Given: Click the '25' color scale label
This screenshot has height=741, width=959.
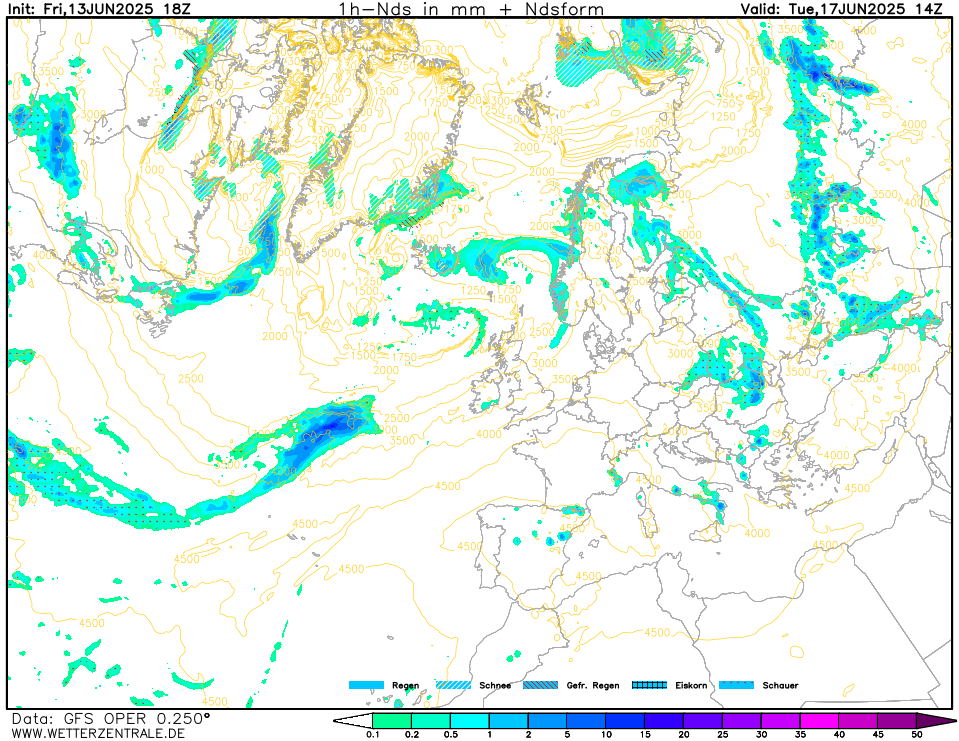Looking at the screenshot, I should click(723, 735).
